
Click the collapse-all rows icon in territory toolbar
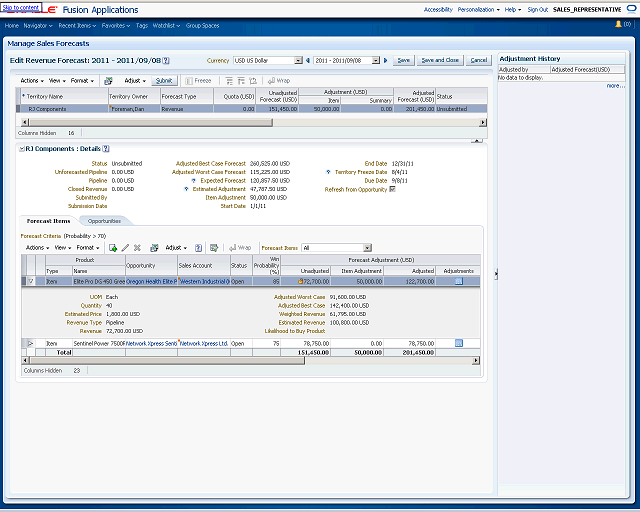[x=241, y=81]
